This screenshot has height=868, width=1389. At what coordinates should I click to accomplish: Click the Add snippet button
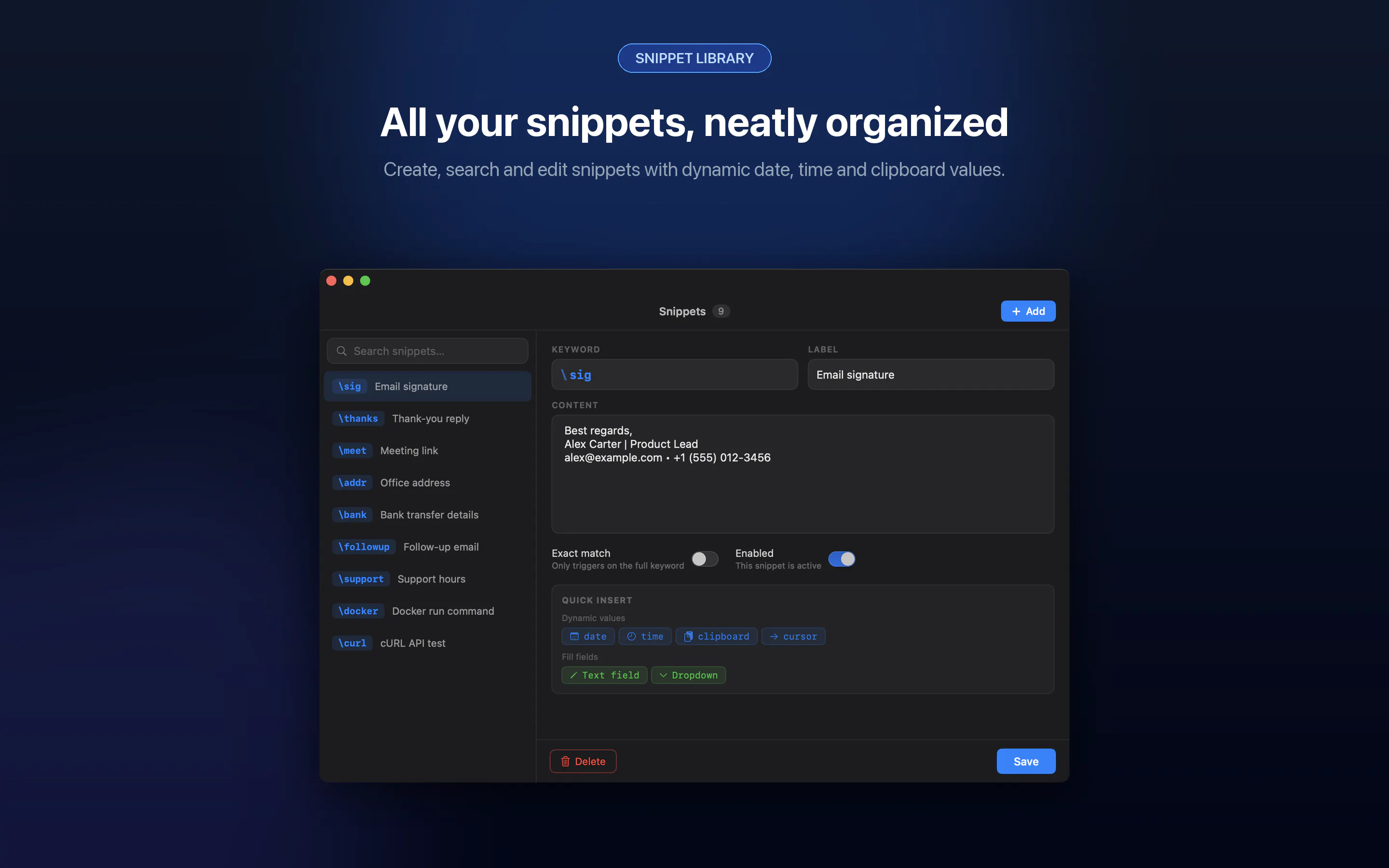pyautogui.click(x=1028, y=311)
